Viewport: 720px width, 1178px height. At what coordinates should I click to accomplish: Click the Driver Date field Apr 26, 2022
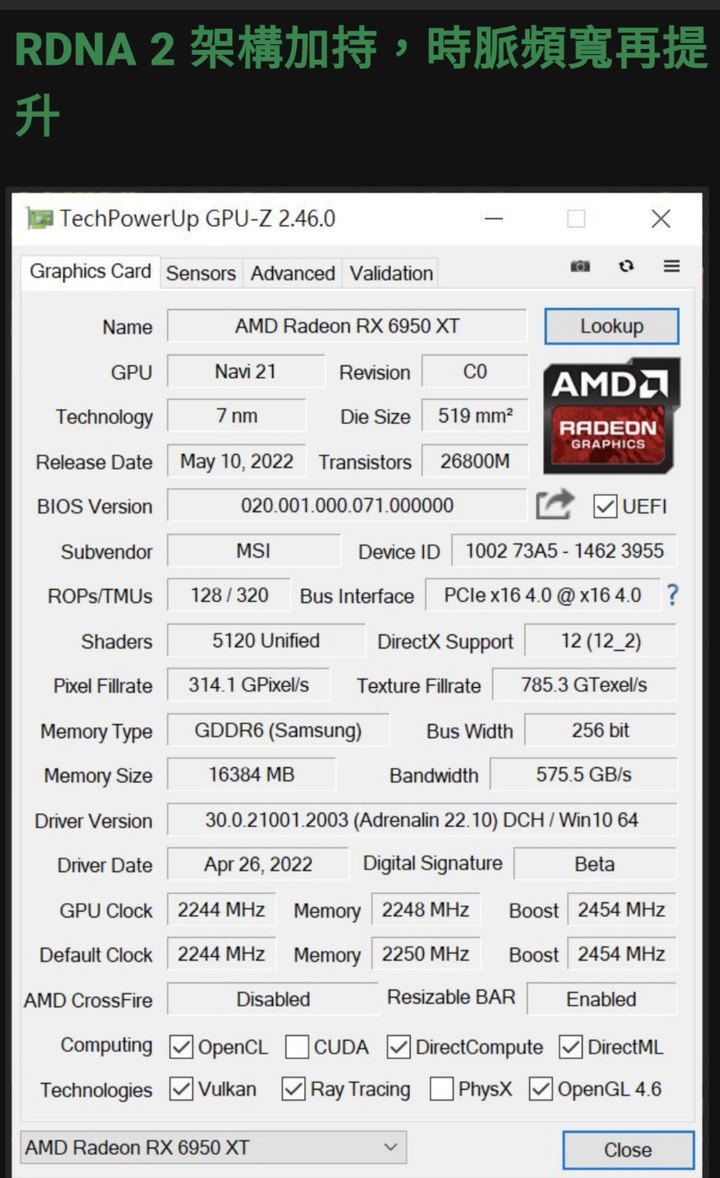258,864
